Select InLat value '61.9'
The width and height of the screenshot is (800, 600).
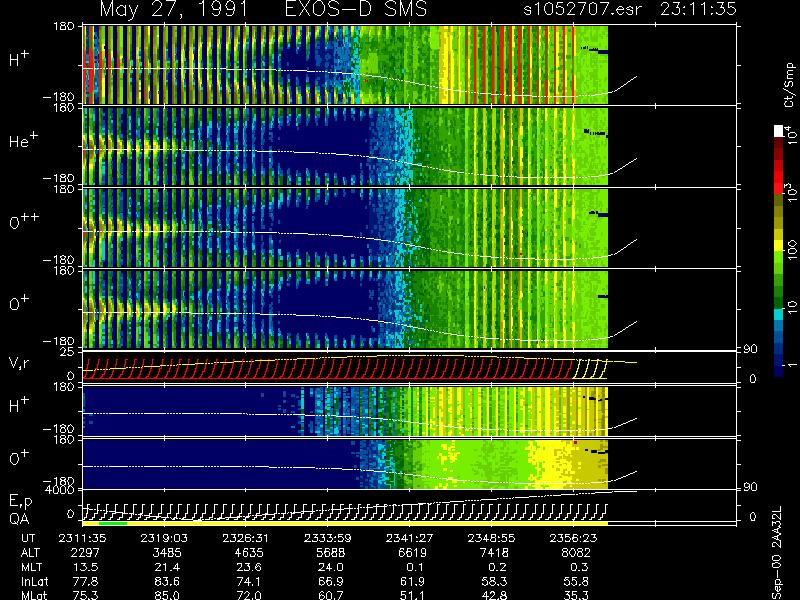point(413,581)
